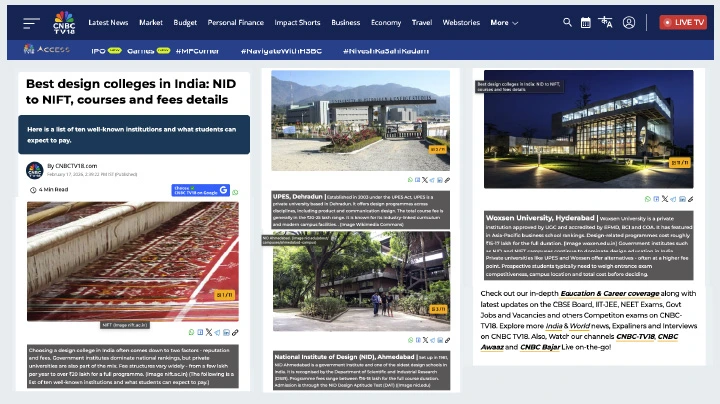Select the Webstories menu item
Image resolution: width=720 pixels, height=404 pixels.
click(x=461, y=22)
